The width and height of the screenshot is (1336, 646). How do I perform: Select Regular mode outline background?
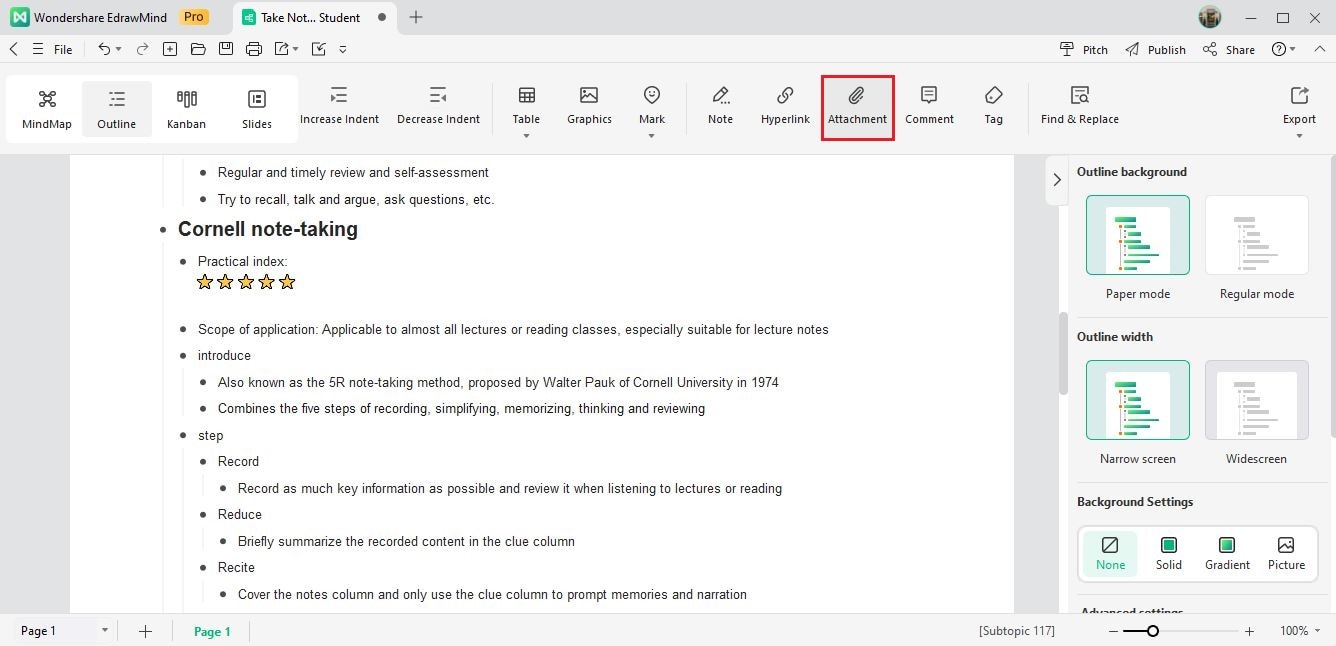click(x=1257, y=235)
